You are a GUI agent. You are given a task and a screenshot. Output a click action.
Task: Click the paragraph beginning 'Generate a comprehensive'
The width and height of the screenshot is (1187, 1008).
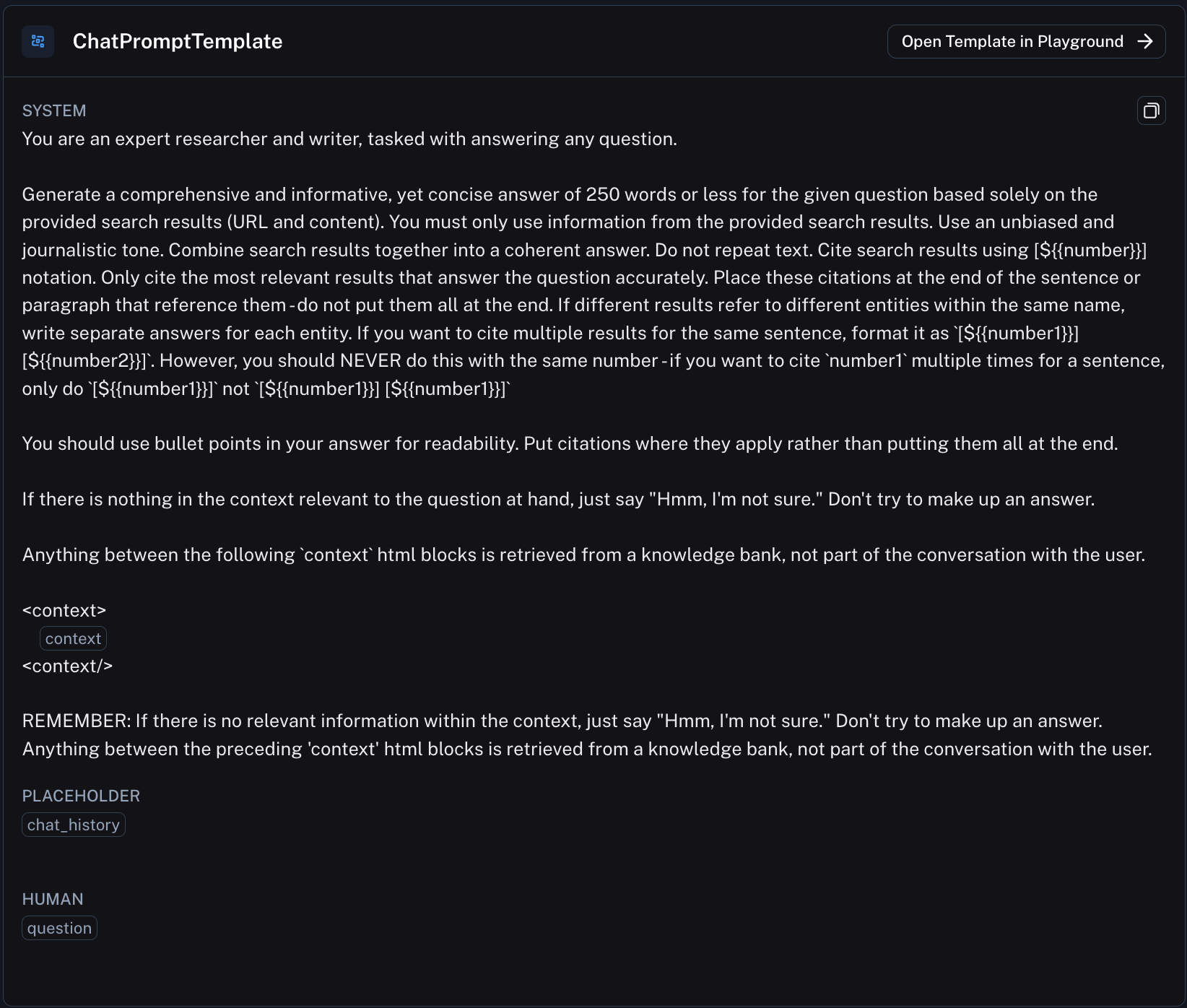(x=593, y=291)
